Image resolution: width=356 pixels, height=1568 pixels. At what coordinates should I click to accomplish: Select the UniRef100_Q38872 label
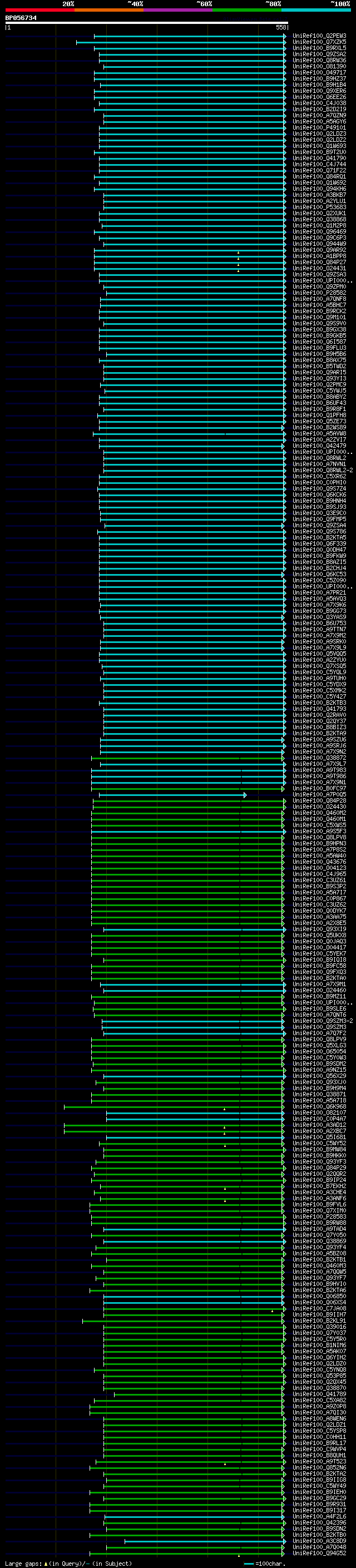pyautogui.click(x=319, y=758)
